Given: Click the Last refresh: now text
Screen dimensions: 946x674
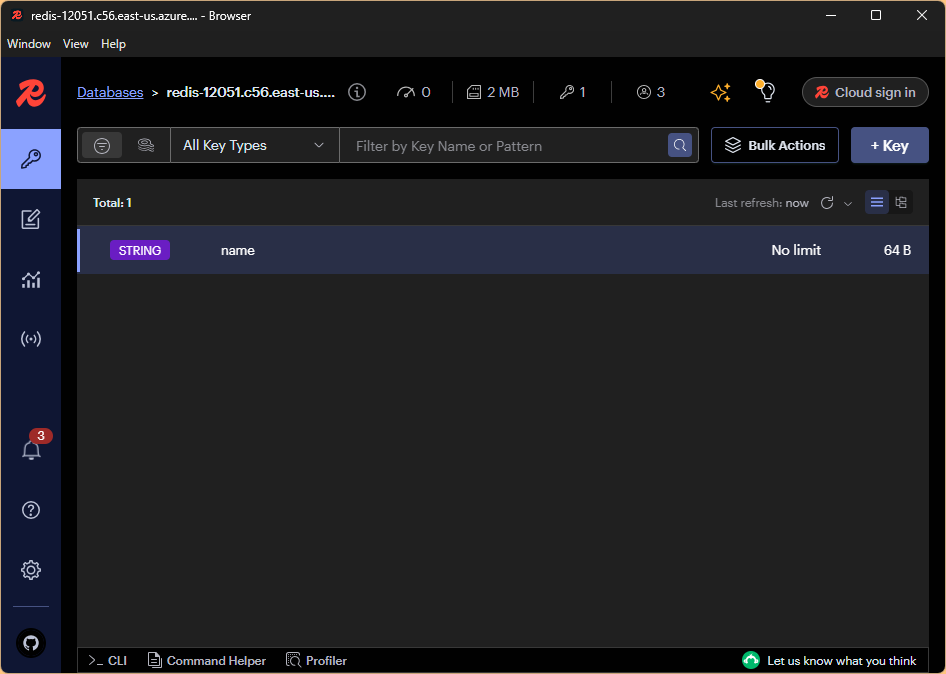Looking at the screenshot, I should click(761, 203).
